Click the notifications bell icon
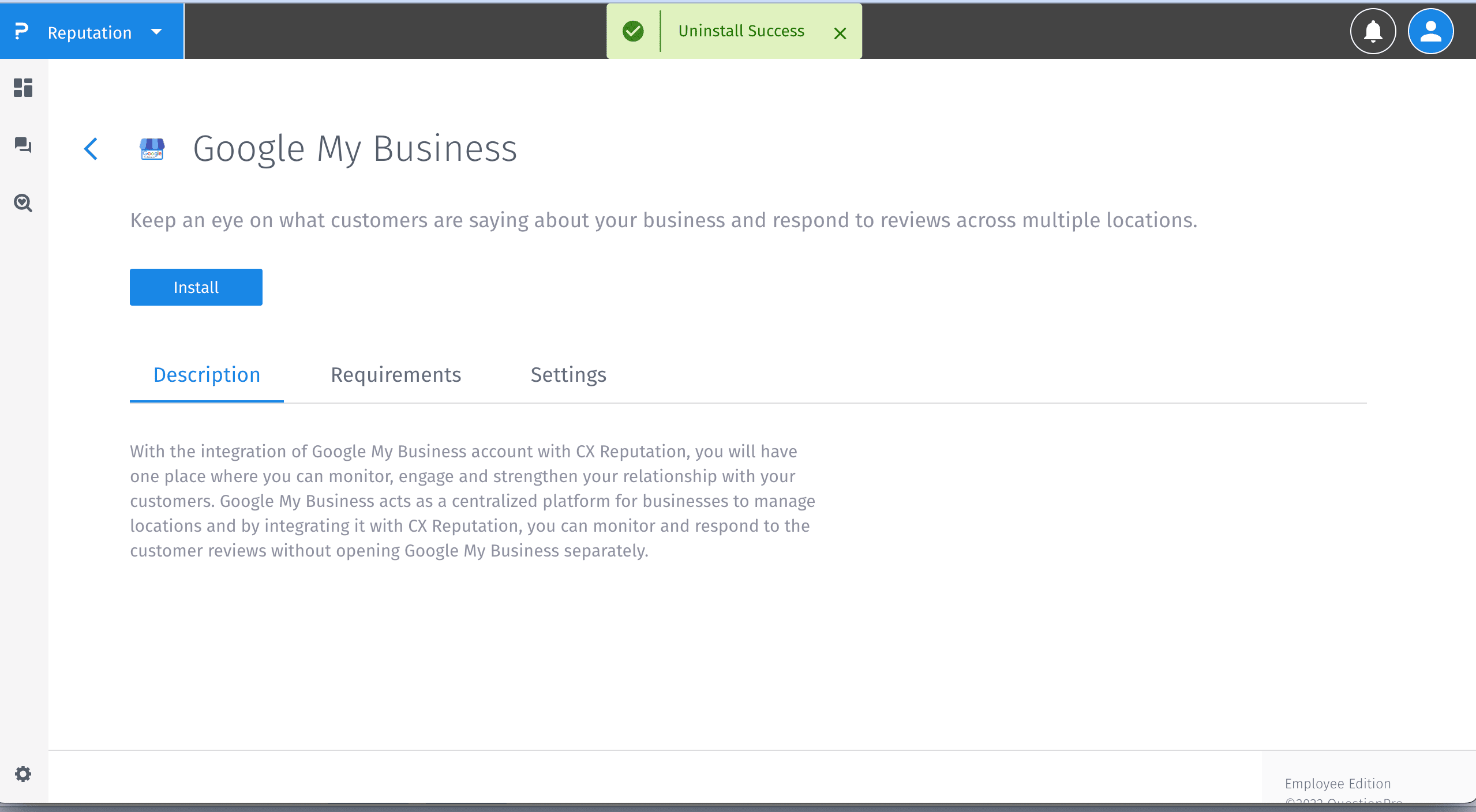The width and height of the screenshot is (1476, 812). 1373,31
